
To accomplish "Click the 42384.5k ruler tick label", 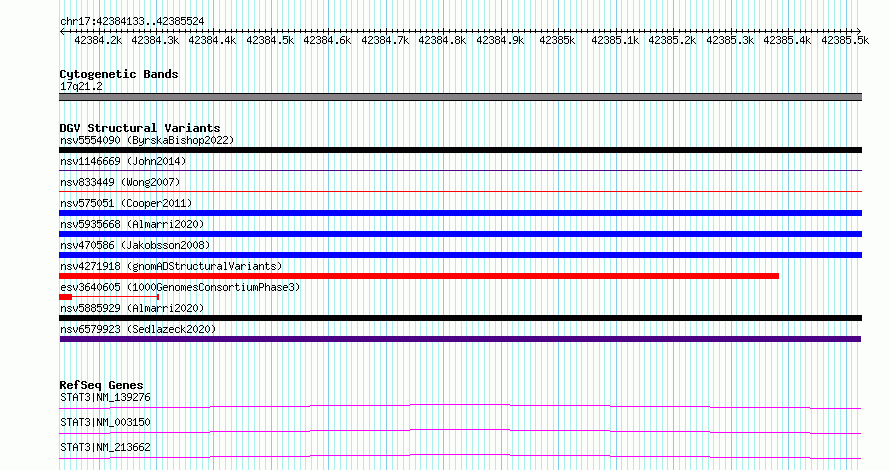I will pyautogui.click(x=270, y=41).
